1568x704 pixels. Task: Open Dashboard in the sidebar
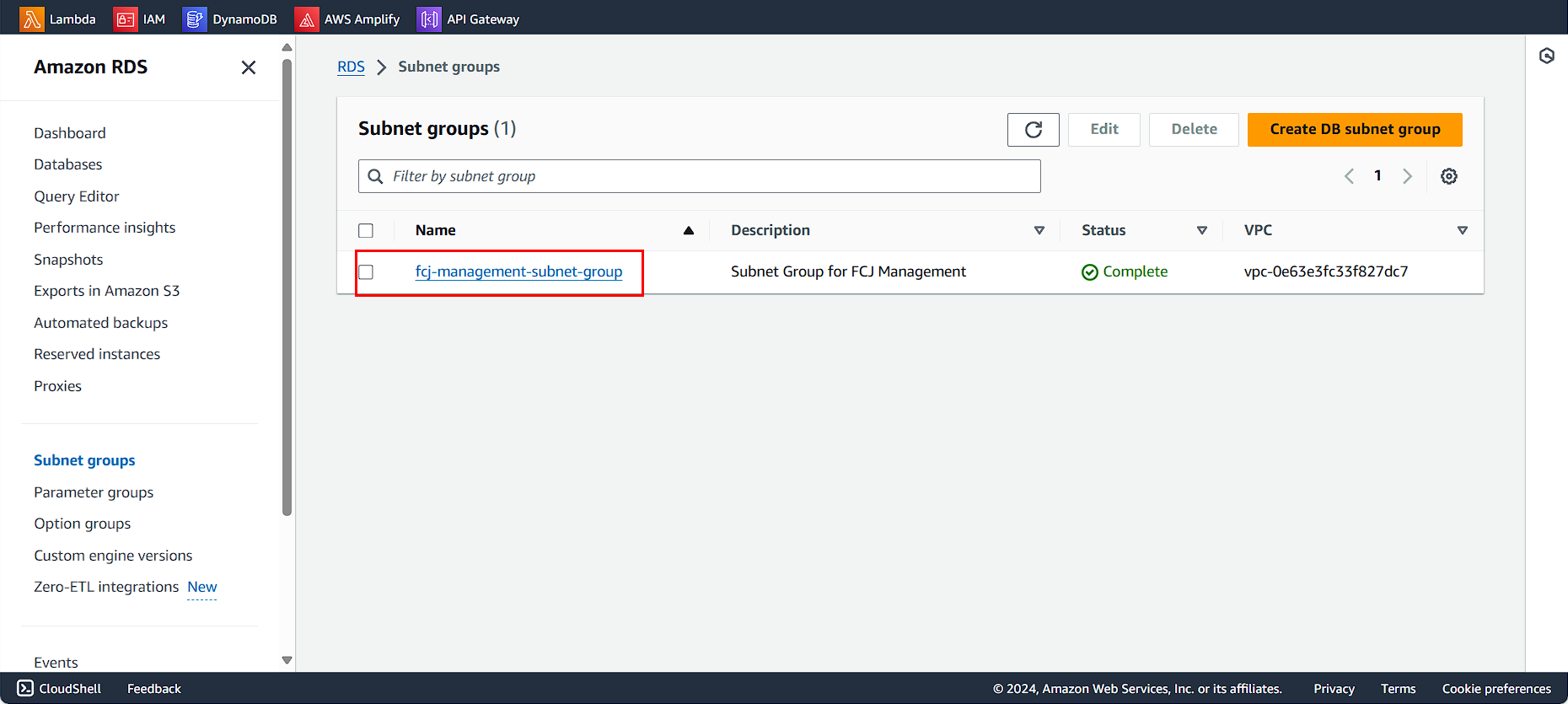[x=70, y=133]
